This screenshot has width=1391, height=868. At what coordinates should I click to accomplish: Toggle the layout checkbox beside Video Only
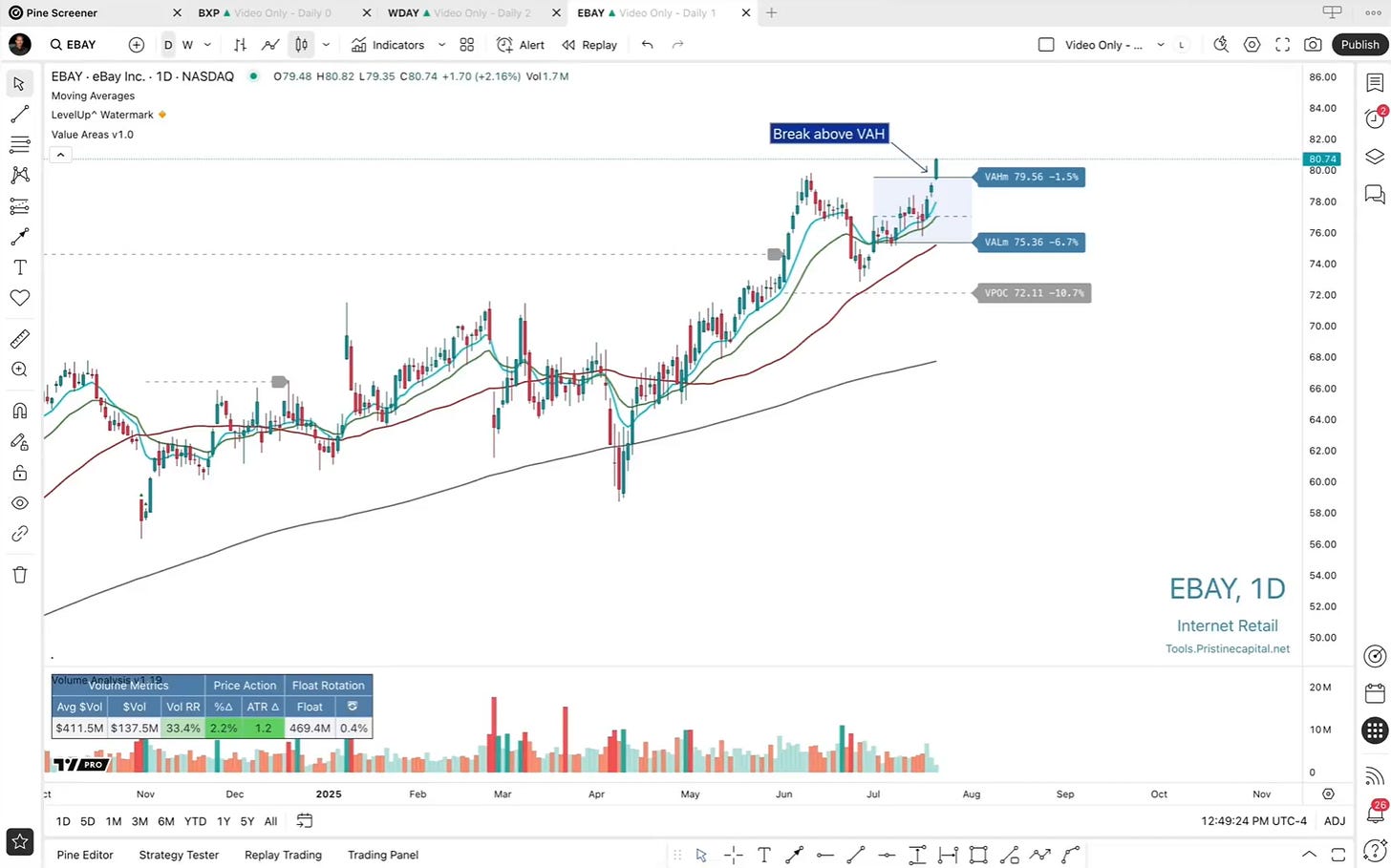tap(1046, 45)
